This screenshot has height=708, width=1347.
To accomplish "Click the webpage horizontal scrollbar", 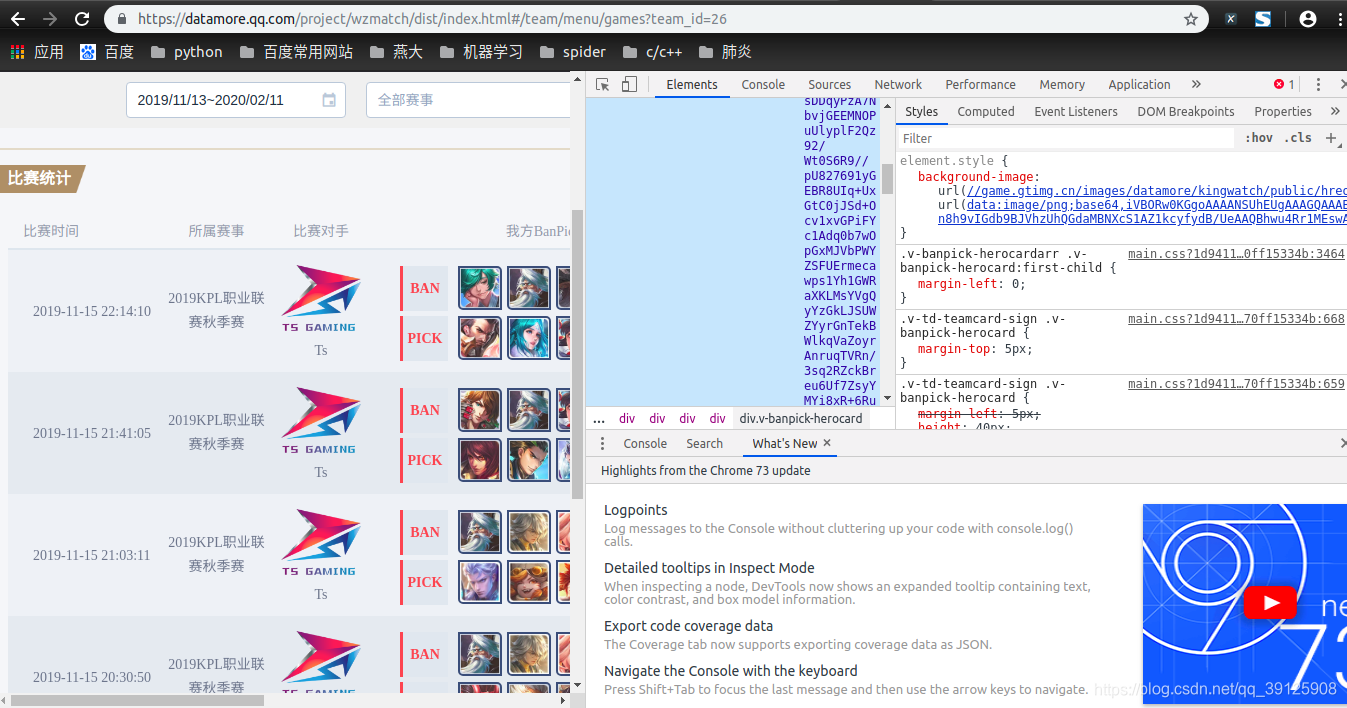I will coord(136,701).
